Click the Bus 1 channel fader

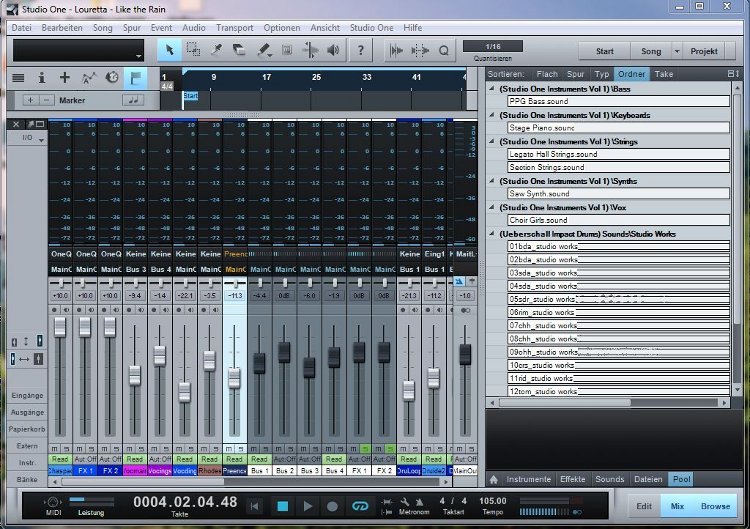(x=259, y=364)
